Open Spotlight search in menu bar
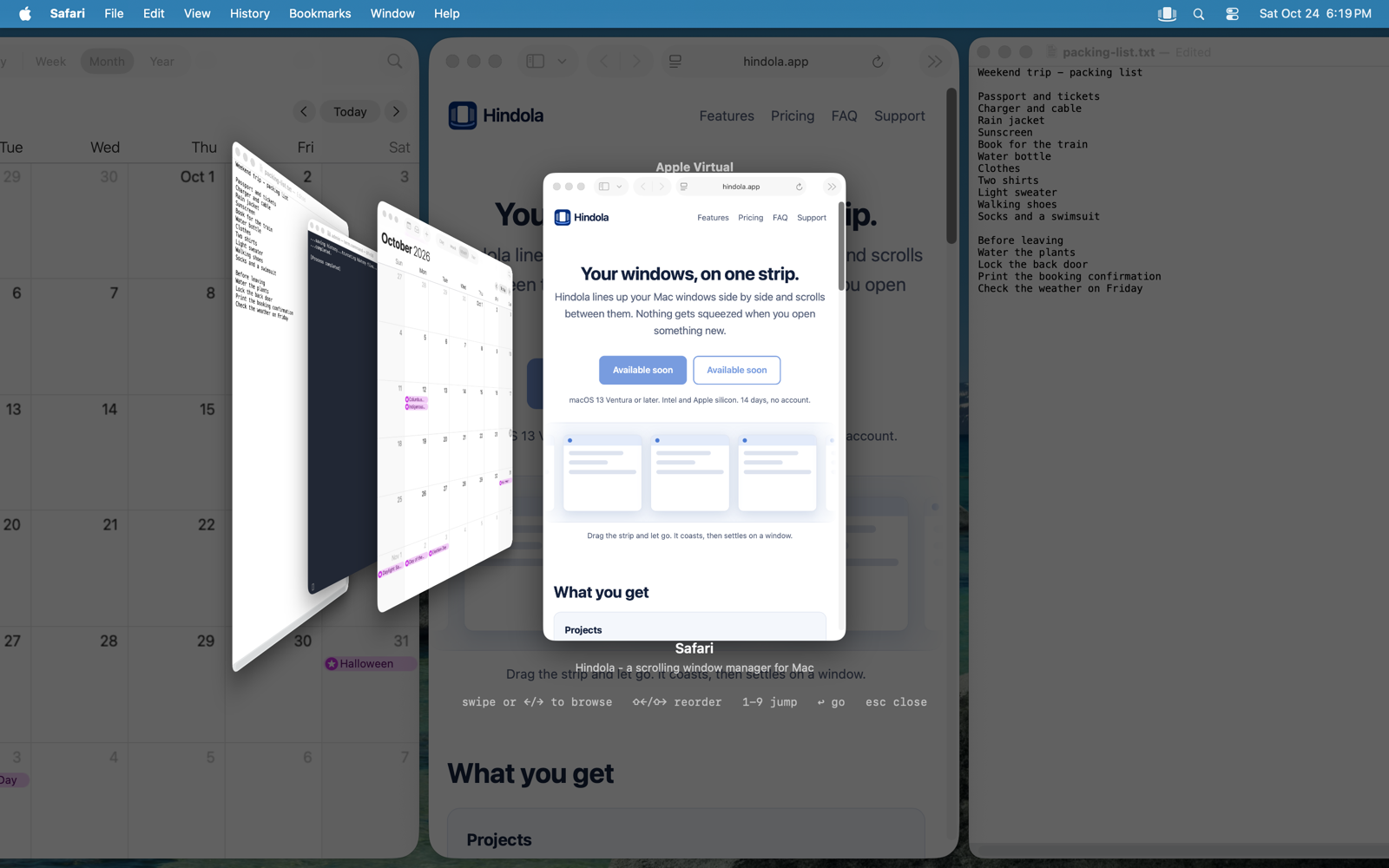Screen dimensions: 1389x868 1199,14
